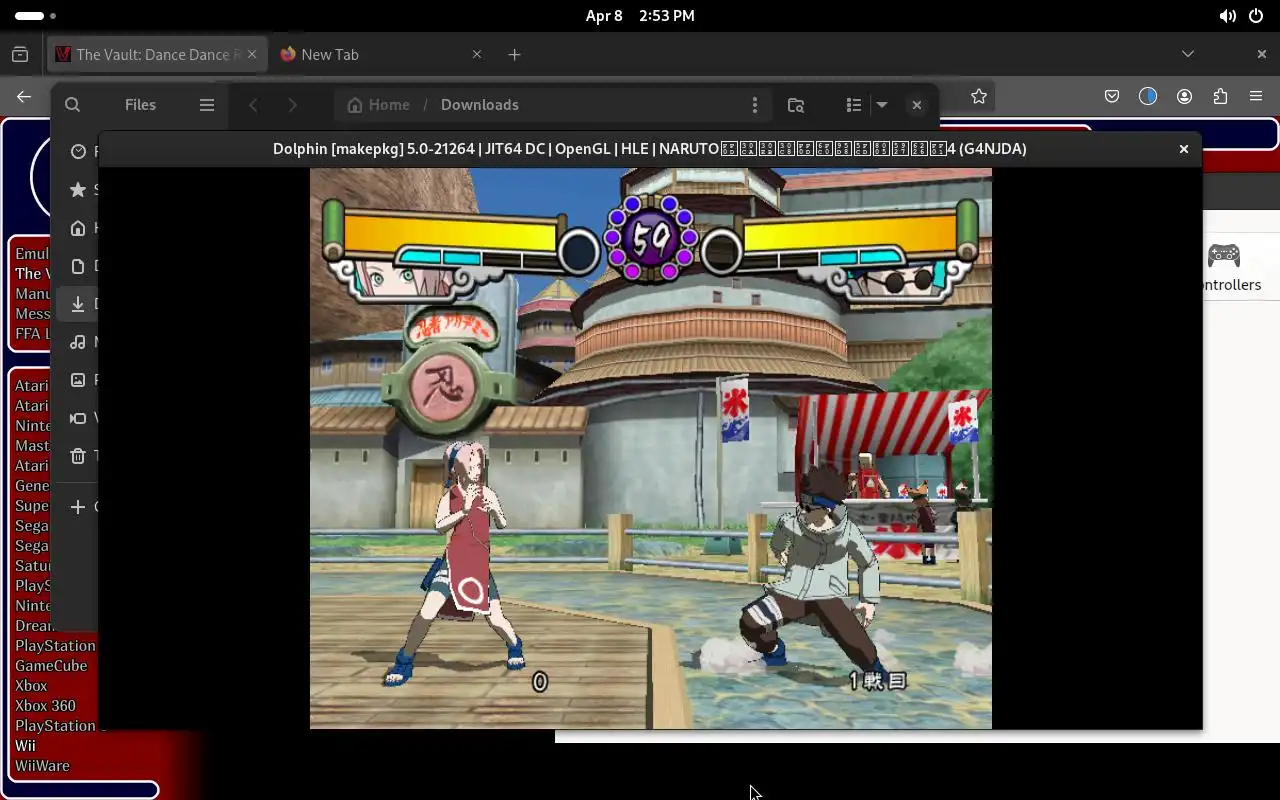Screen dimensions: 1280x800
Task: Click the Dolphin game window title bar
Action: [650, 149]
